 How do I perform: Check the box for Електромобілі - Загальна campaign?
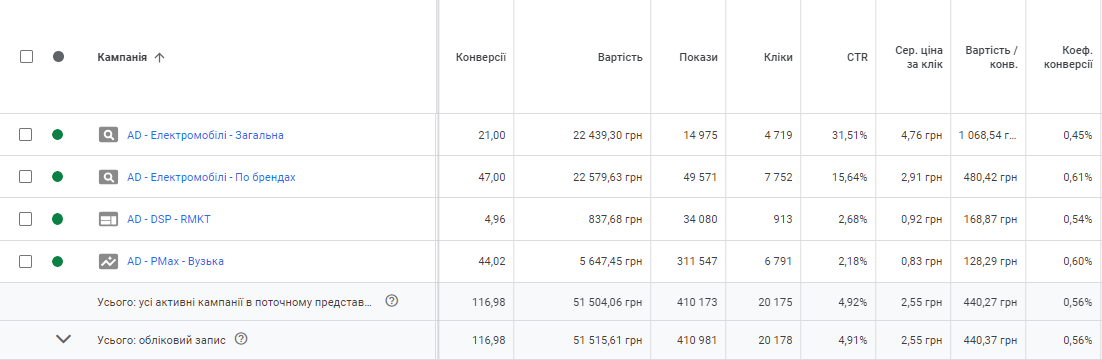coord(25,135)
